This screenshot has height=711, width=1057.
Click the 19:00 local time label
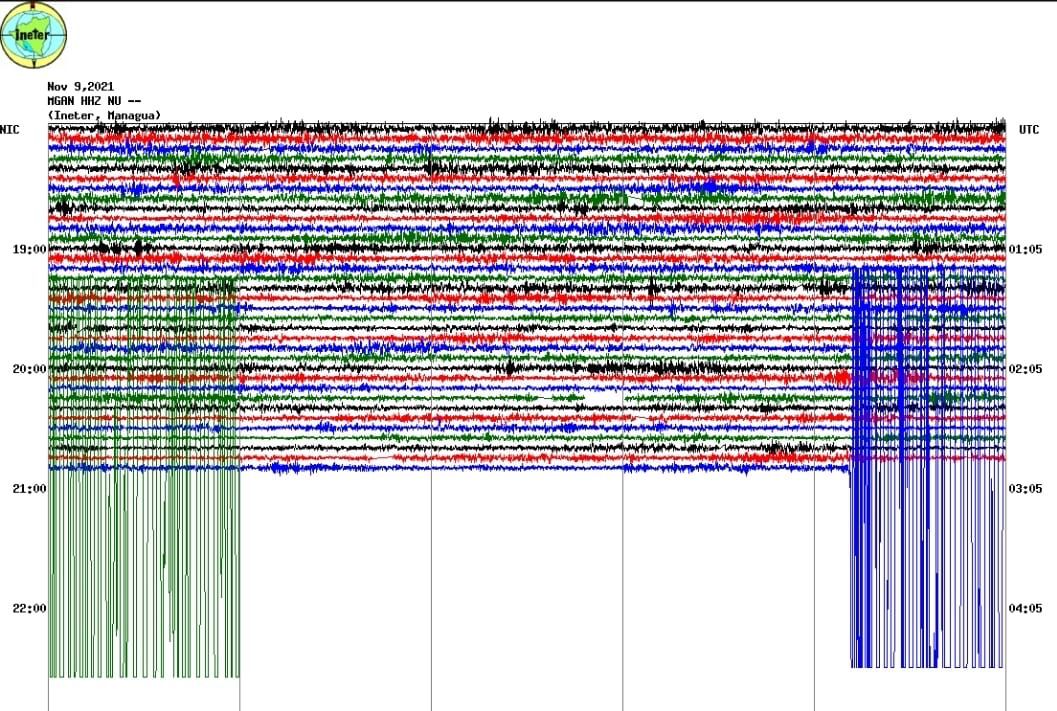[x=30, y=249]
